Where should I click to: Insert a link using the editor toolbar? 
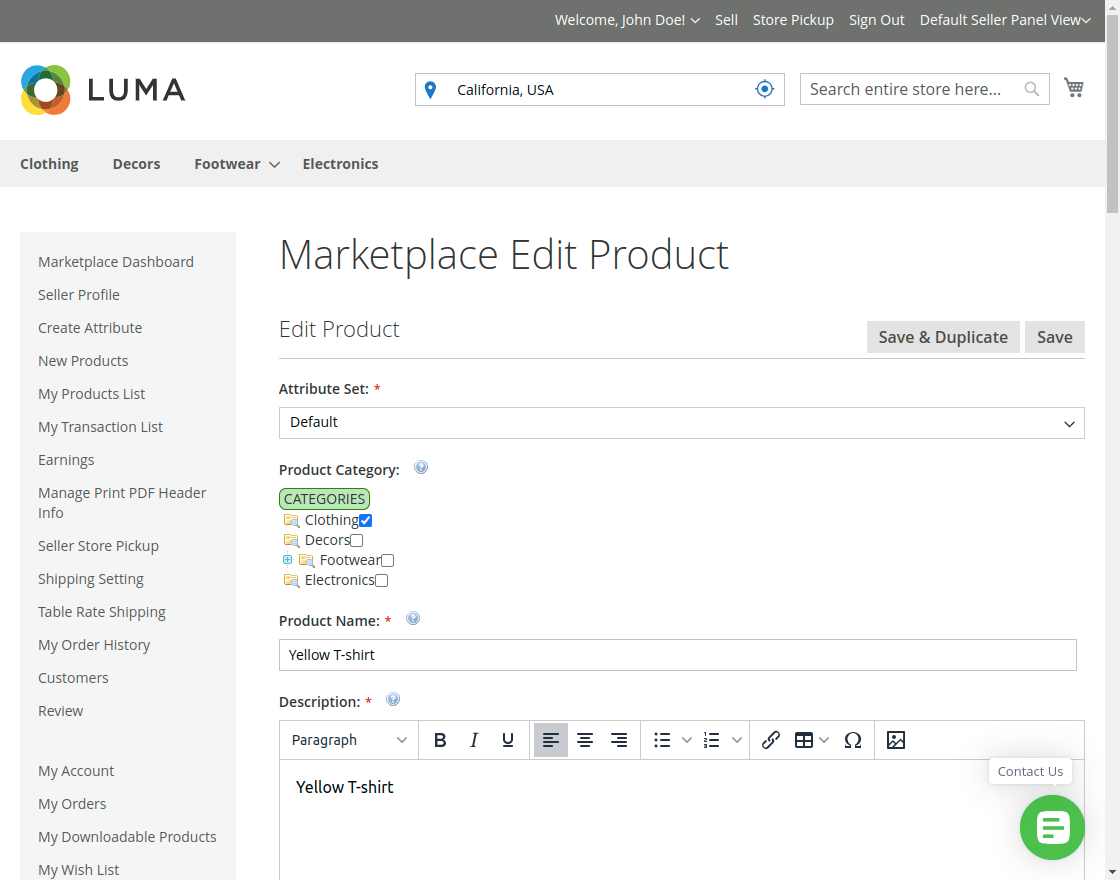[771, 740]
